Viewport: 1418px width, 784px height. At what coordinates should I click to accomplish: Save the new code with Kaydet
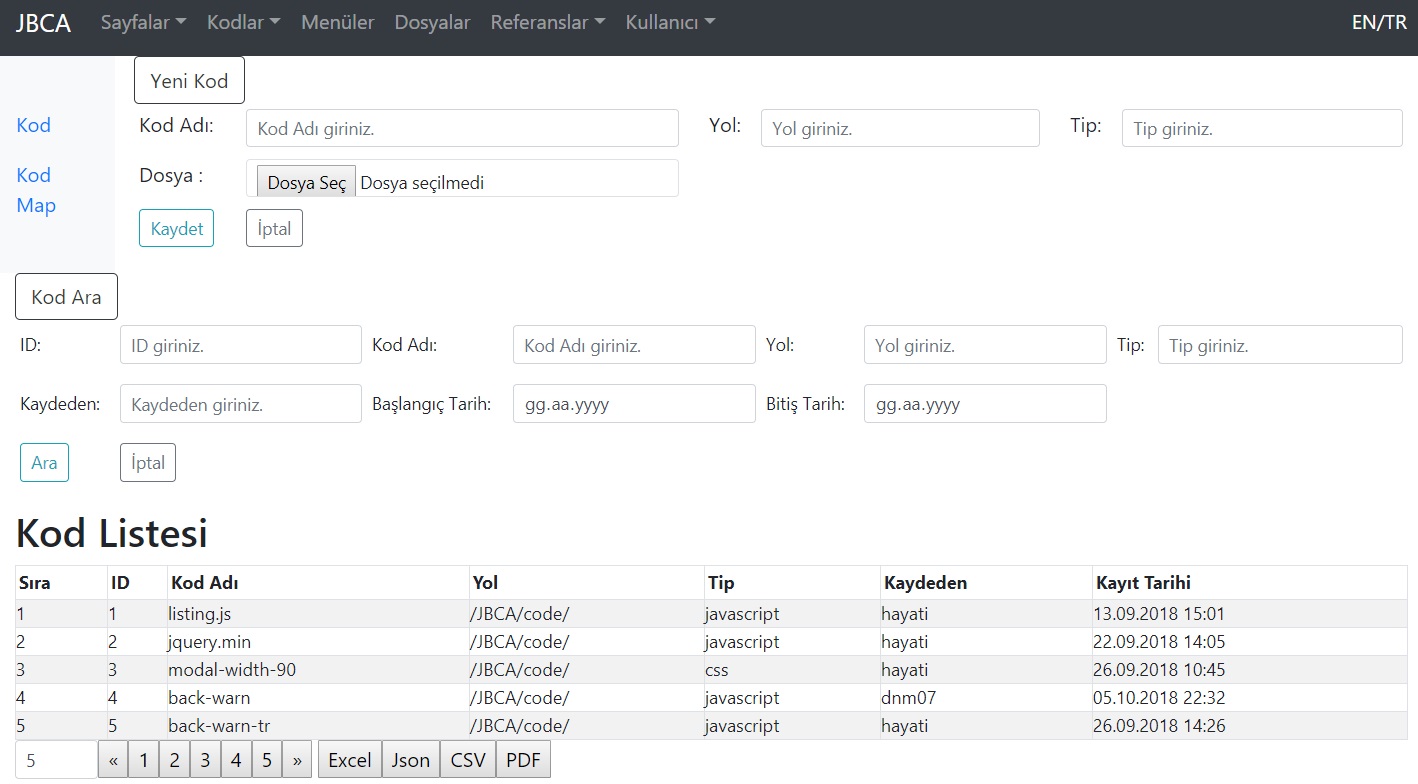point(176,227)
